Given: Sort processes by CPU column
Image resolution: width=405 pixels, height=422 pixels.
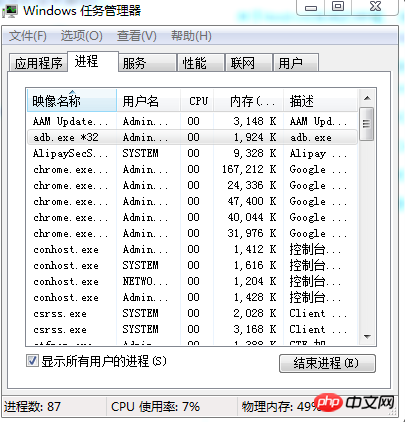Looking at the screenshot, I should coord(197,100).
